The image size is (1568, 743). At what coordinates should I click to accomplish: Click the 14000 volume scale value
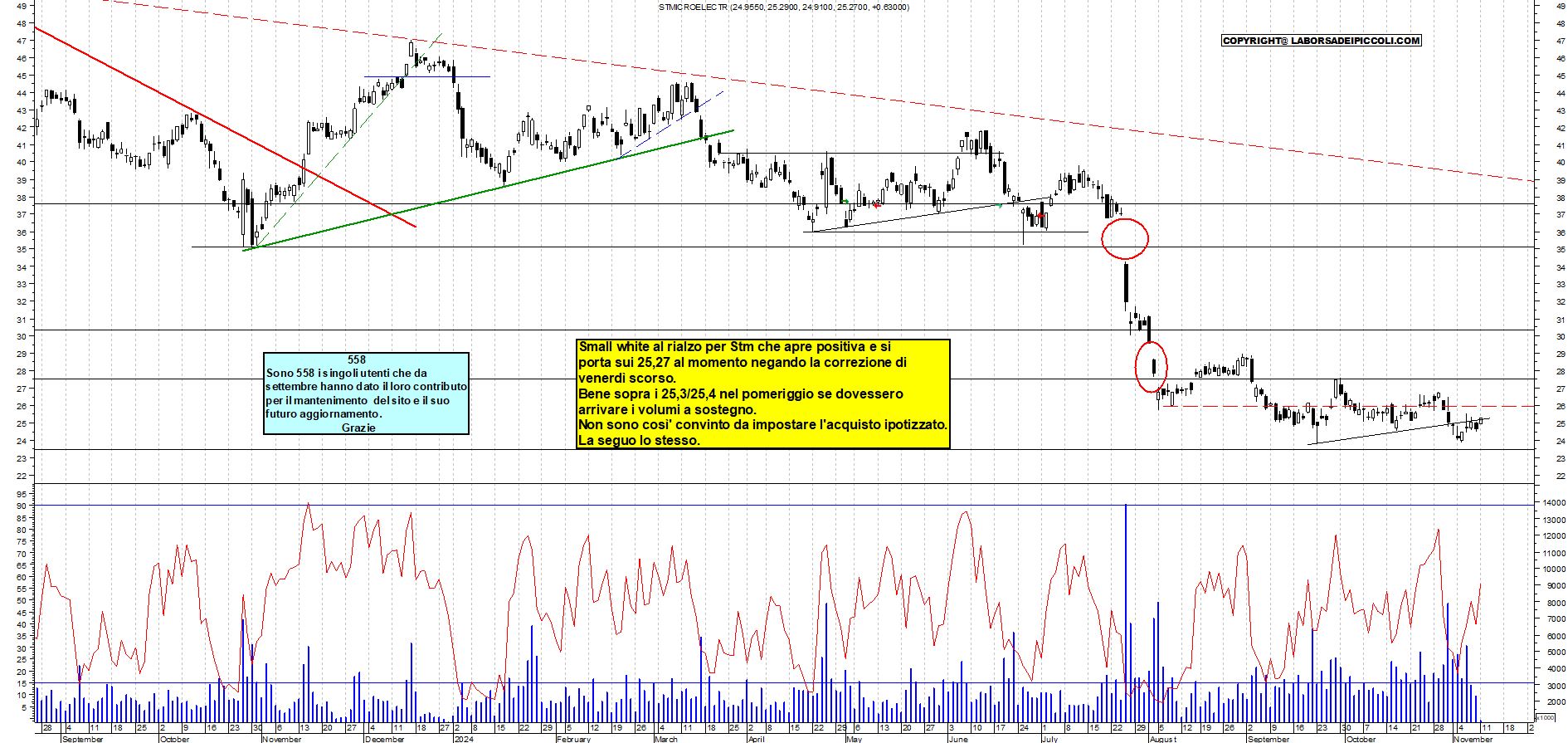point(1553,503)
